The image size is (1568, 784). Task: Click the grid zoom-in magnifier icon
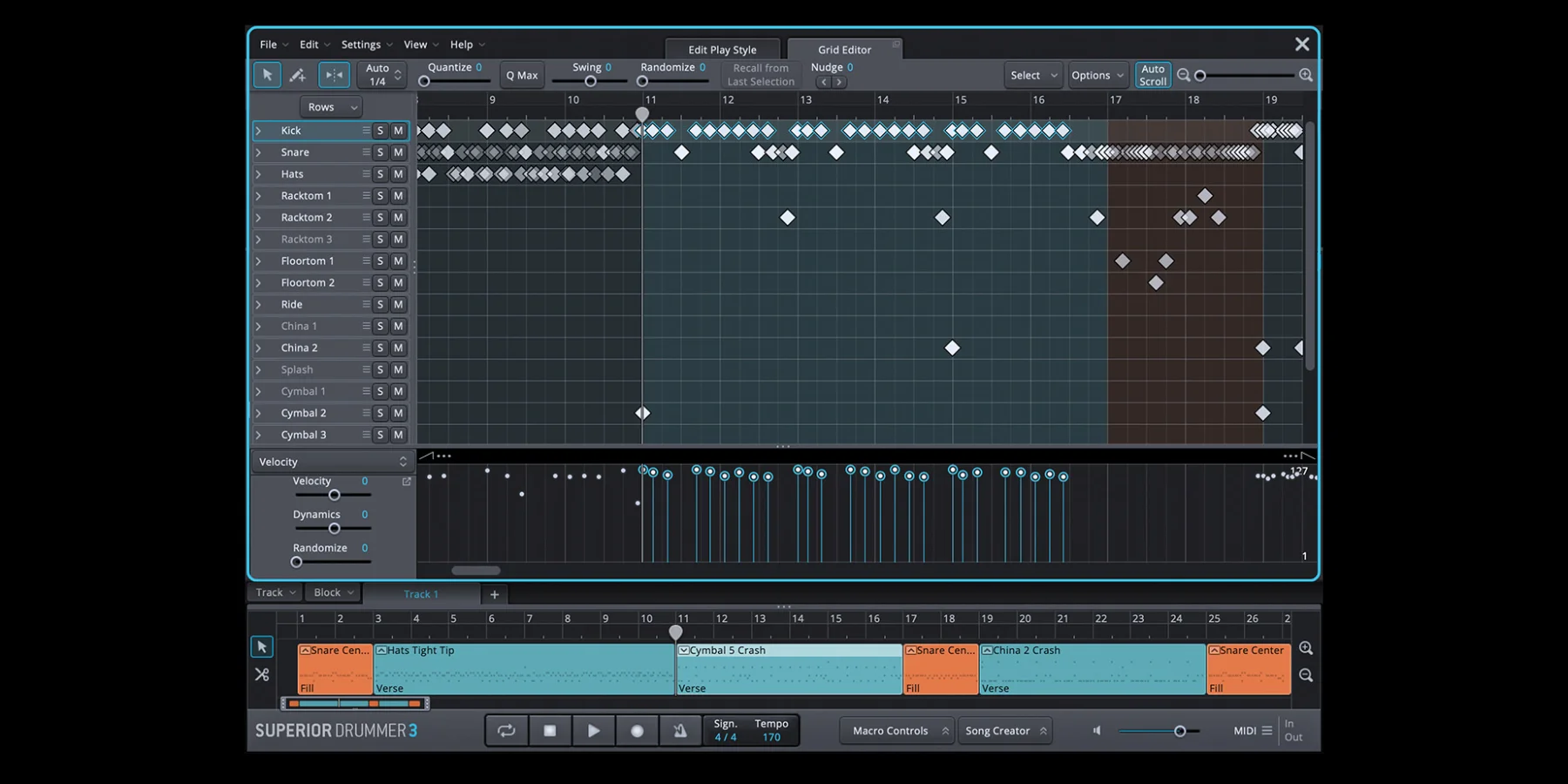1305,75
